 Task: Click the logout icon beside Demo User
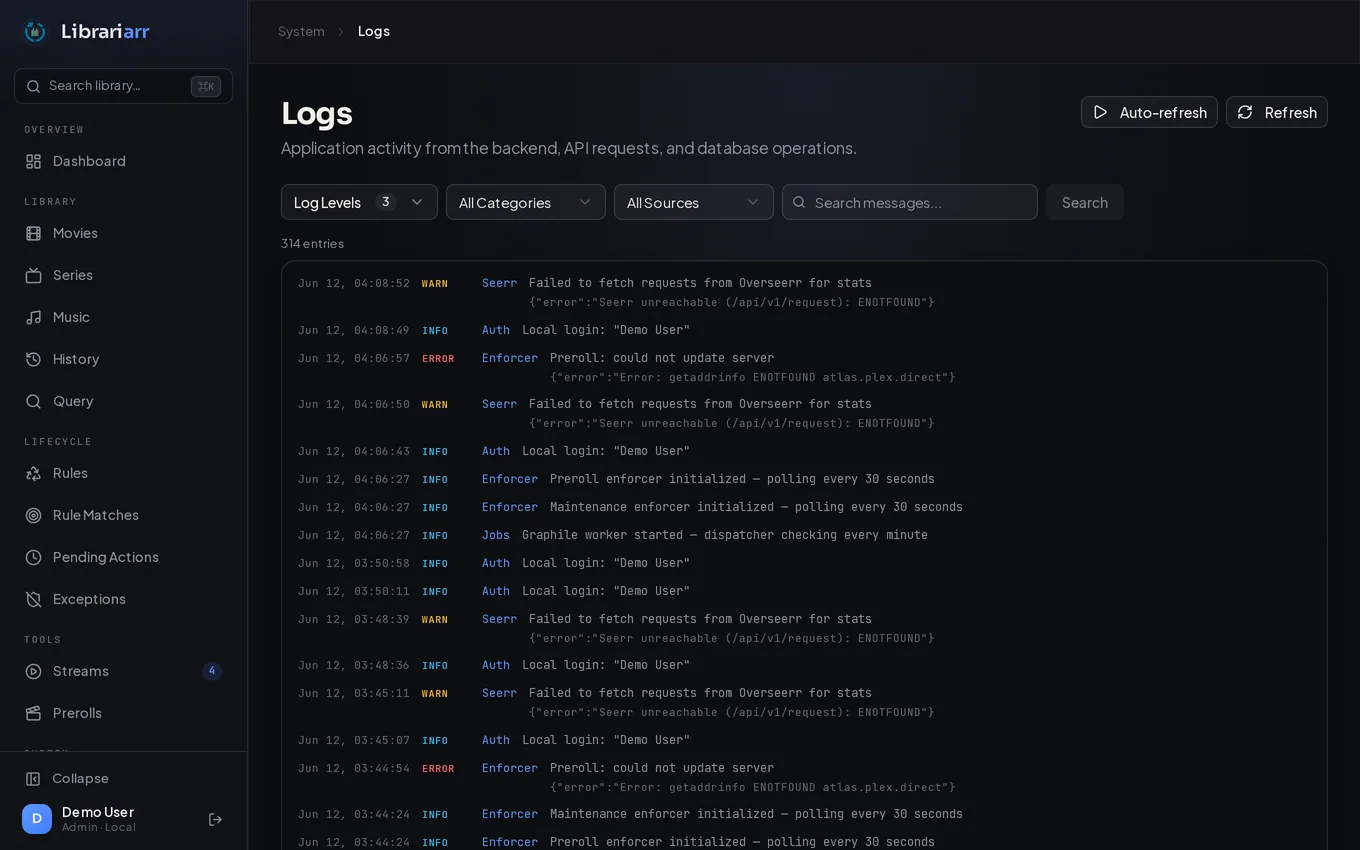click(215, 819)
